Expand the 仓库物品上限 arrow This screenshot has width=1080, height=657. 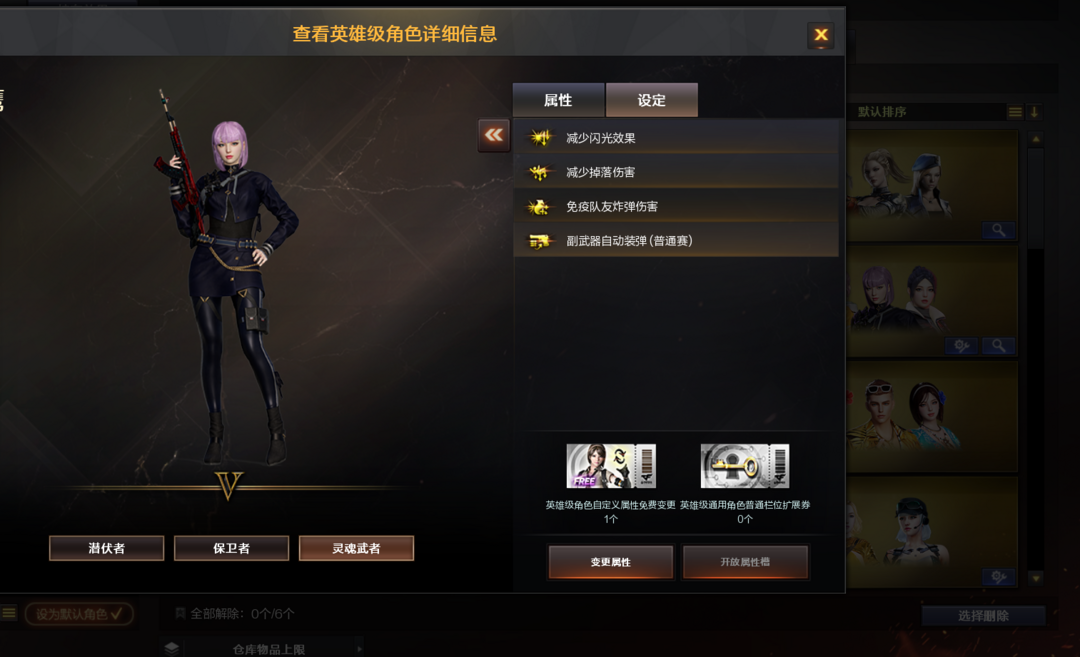click(360, 649)
